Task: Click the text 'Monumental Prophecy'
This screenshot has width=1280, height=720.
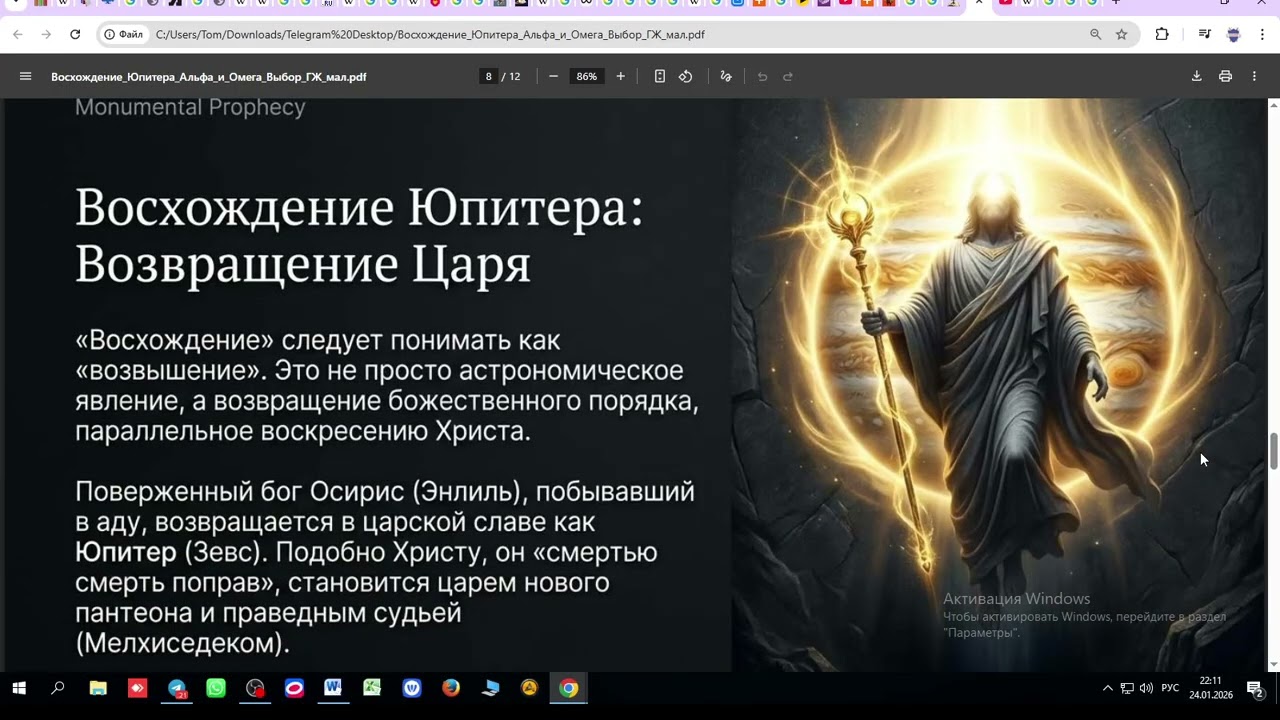Action: (190, 107)
